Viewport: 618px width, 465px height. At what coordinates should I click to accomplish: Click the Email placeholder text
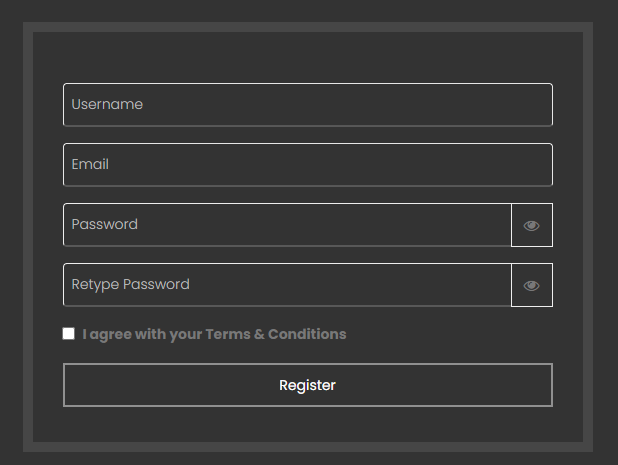90,164
